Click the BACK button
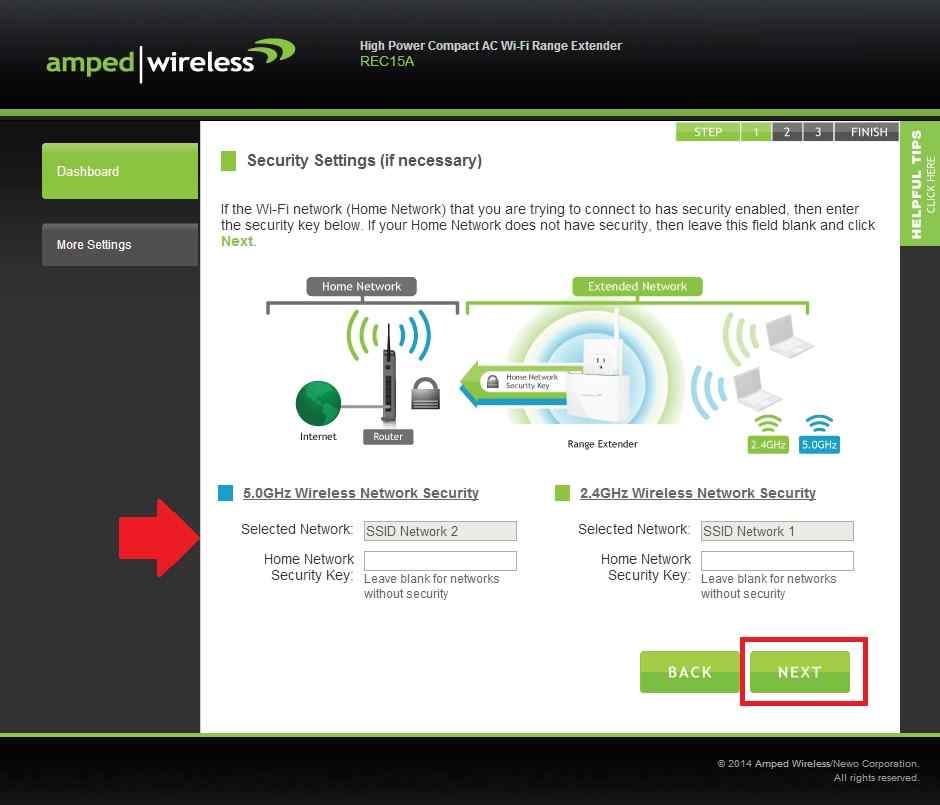 coord(689,672)
